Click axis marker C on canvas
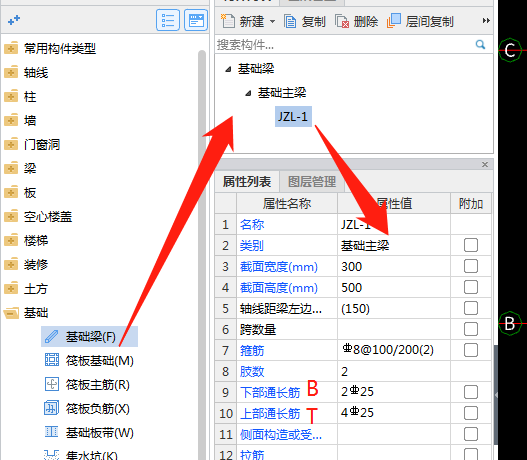 tap(510, 50)
